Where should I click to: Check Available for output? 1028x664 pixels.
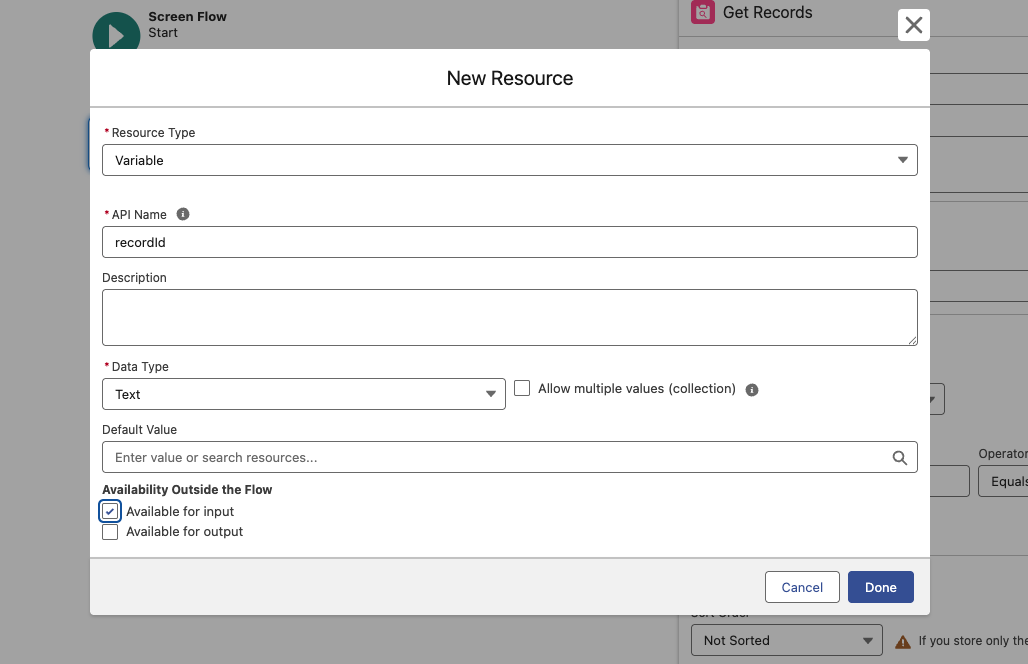pos(110,532)
